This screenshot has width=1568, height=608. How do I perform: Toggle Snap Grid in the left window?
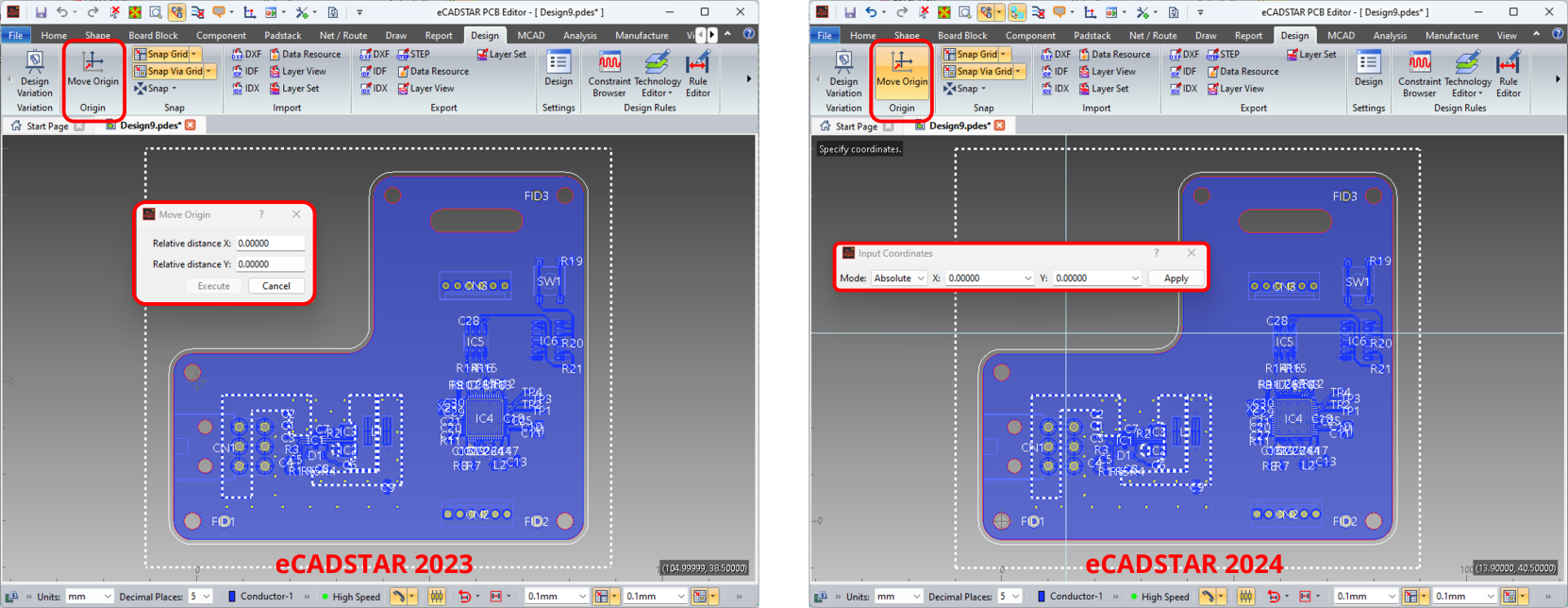pos(167,55)
